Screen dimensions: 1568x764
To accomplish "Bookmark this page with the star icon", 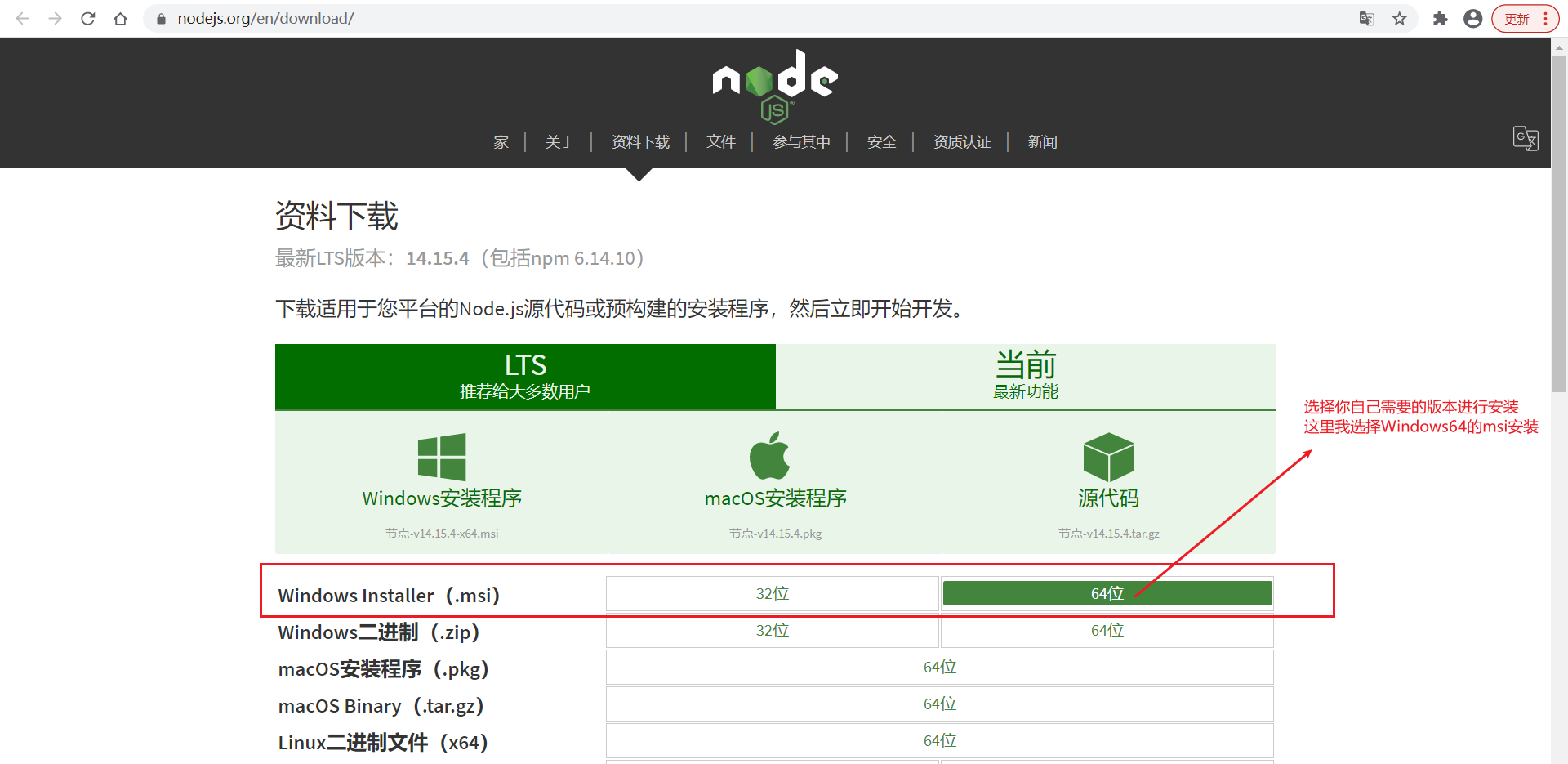I will click(x=1400, y=18).
